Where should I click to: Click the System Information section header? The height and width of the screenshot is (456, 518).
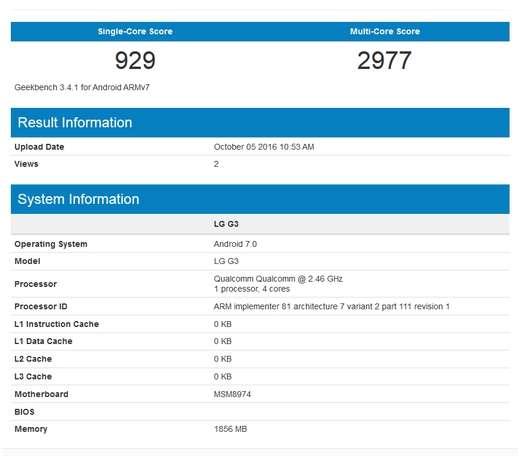point(260,199)
